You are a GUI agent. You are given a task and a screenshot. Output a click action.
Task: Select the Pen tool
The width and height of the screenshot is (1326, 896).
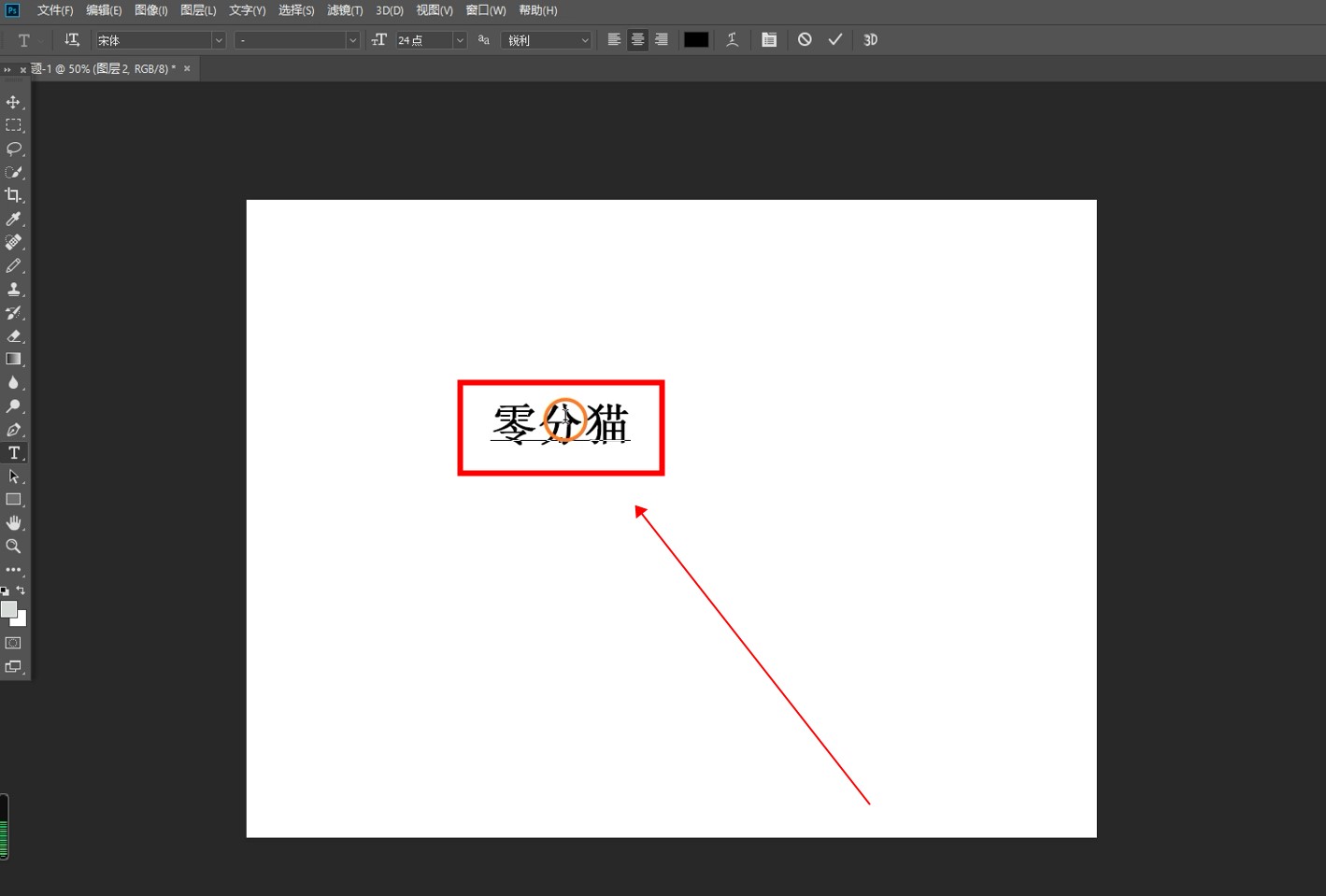13,430
